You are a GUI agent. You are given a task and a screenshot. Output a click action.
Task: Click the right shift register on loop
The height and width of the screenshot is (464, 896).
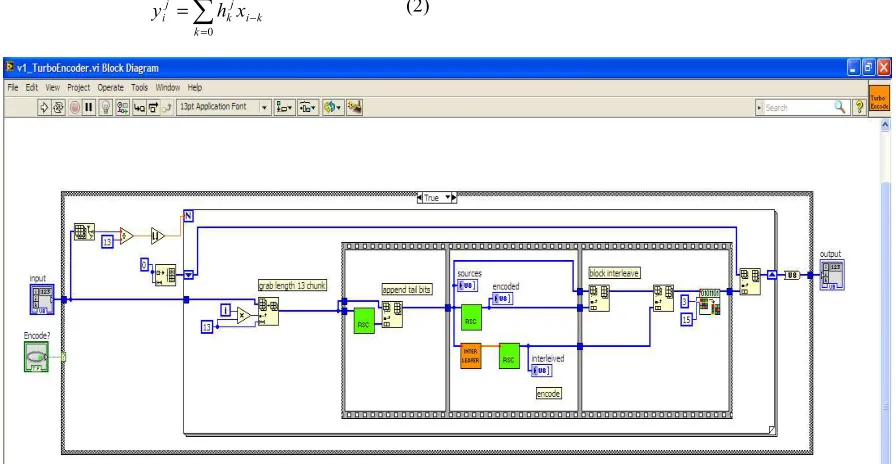click(x=771, y=275)
